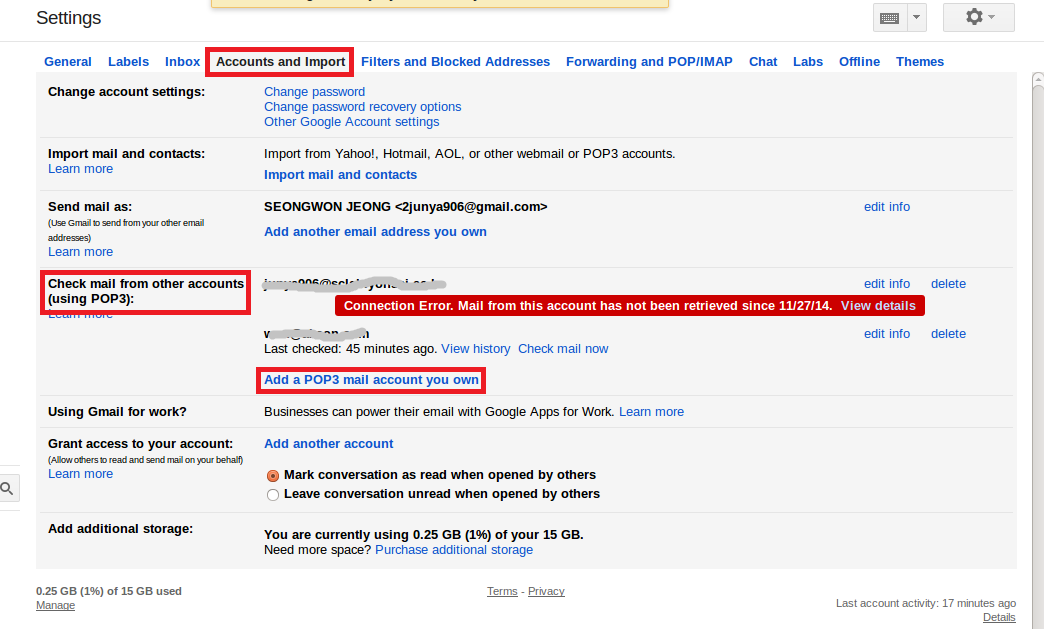
Task: Open Other Google Account settings
Action: (x=352, y=122)
